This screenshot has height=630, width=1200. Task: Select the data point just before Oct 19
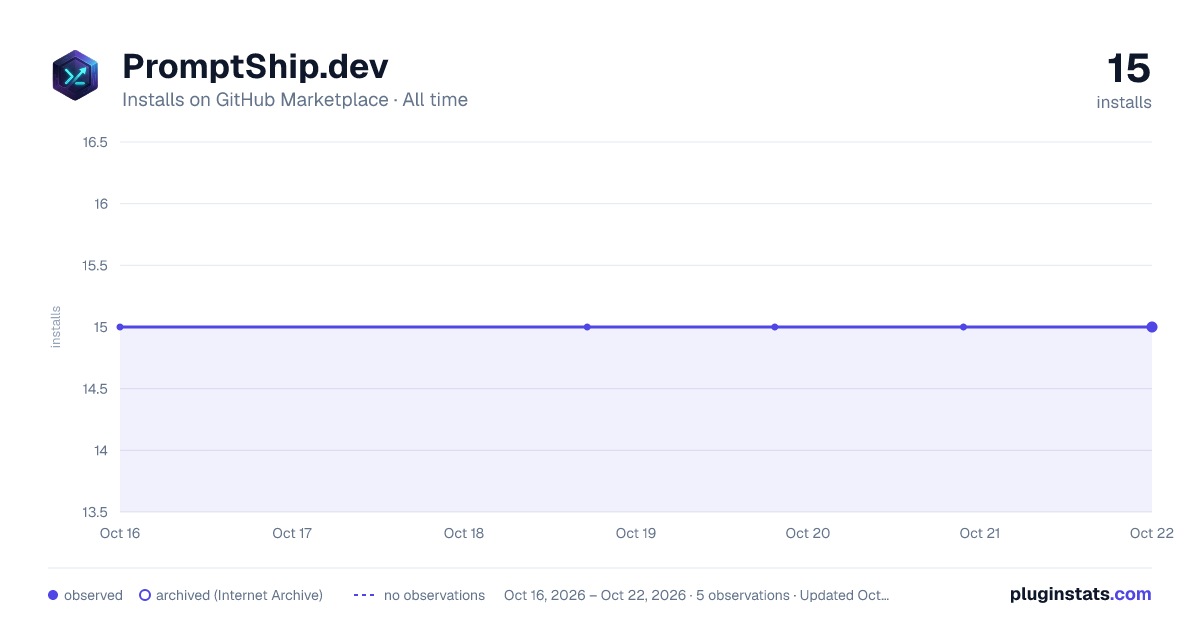(x=587, y=327)
